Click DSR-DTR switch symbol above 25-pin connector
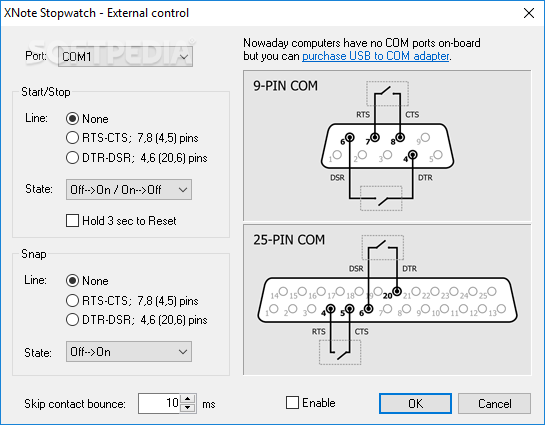The height and width of the screenshot is (425, 545). click(383, 247)
